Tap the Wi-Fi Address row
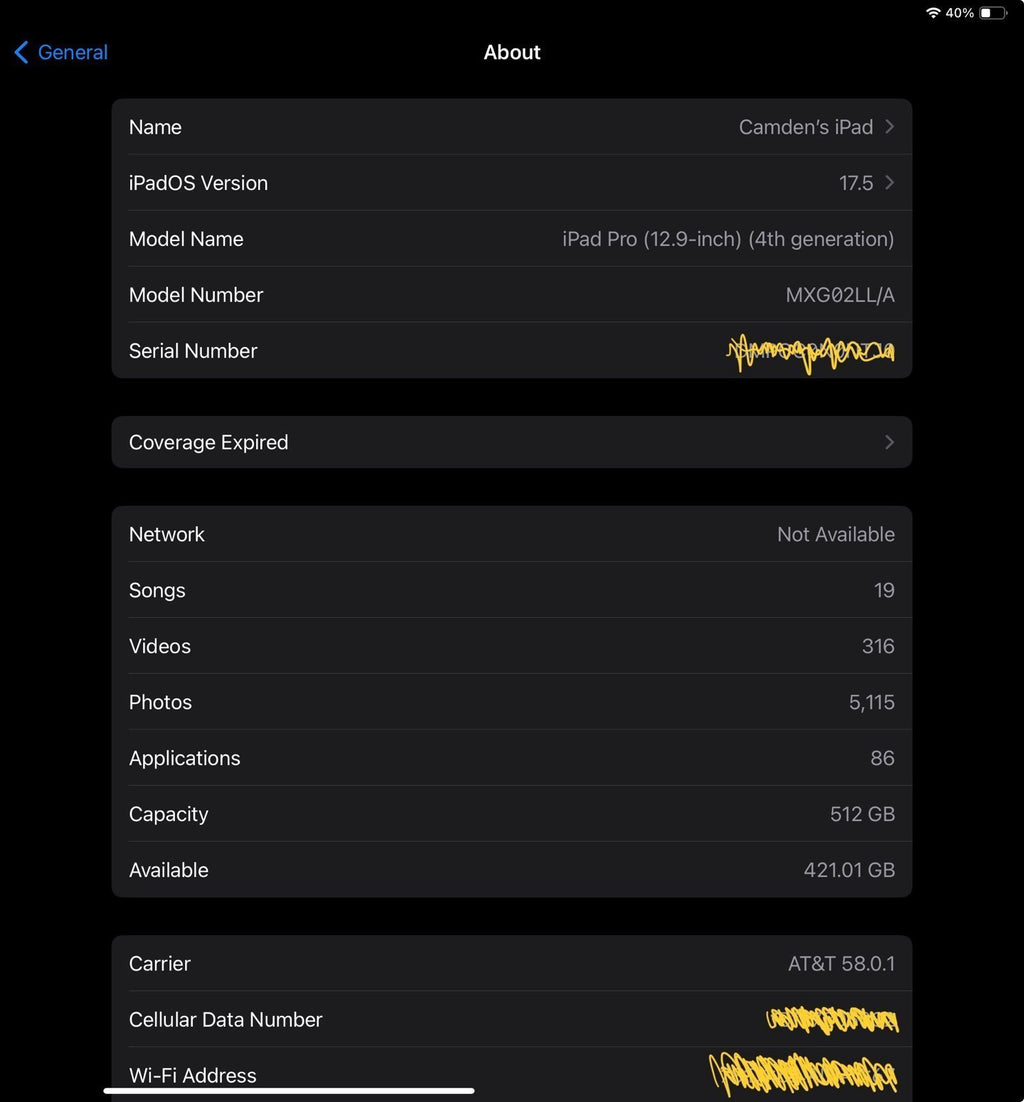Image resolution: width=1024 pixels, height=1102 pixels. [x=512, y=1075]
